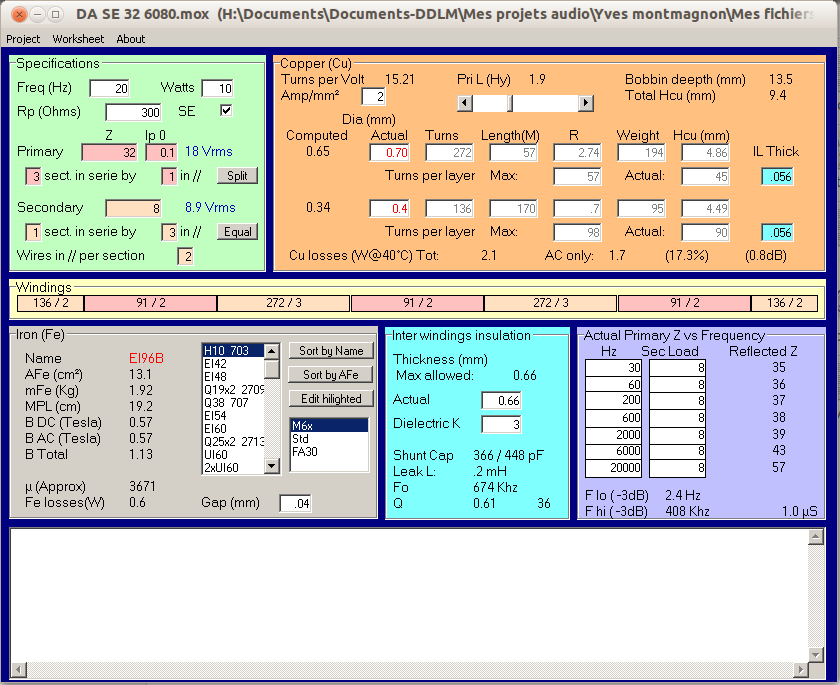Click the primary sections in serie field

(x=33, y=176)
